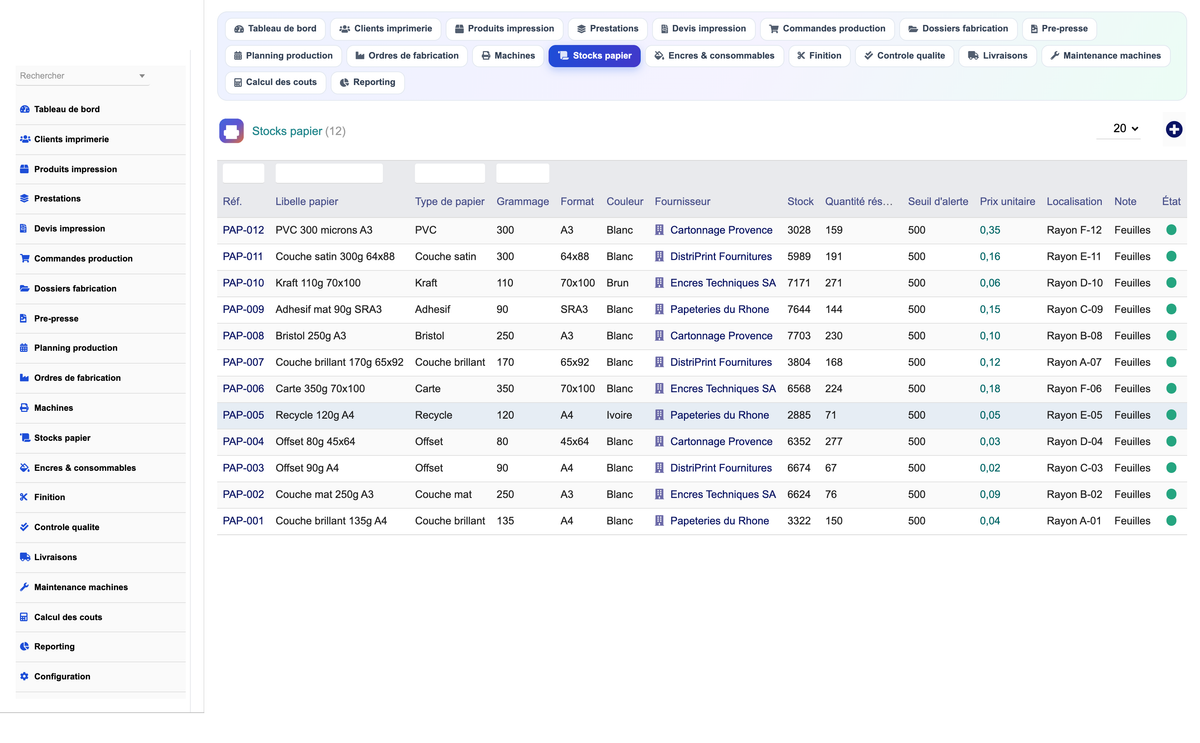The image size is (1200, 743).
Task: Click sidebar Livraisons truck icon
Action: click(x=25, y=557)
